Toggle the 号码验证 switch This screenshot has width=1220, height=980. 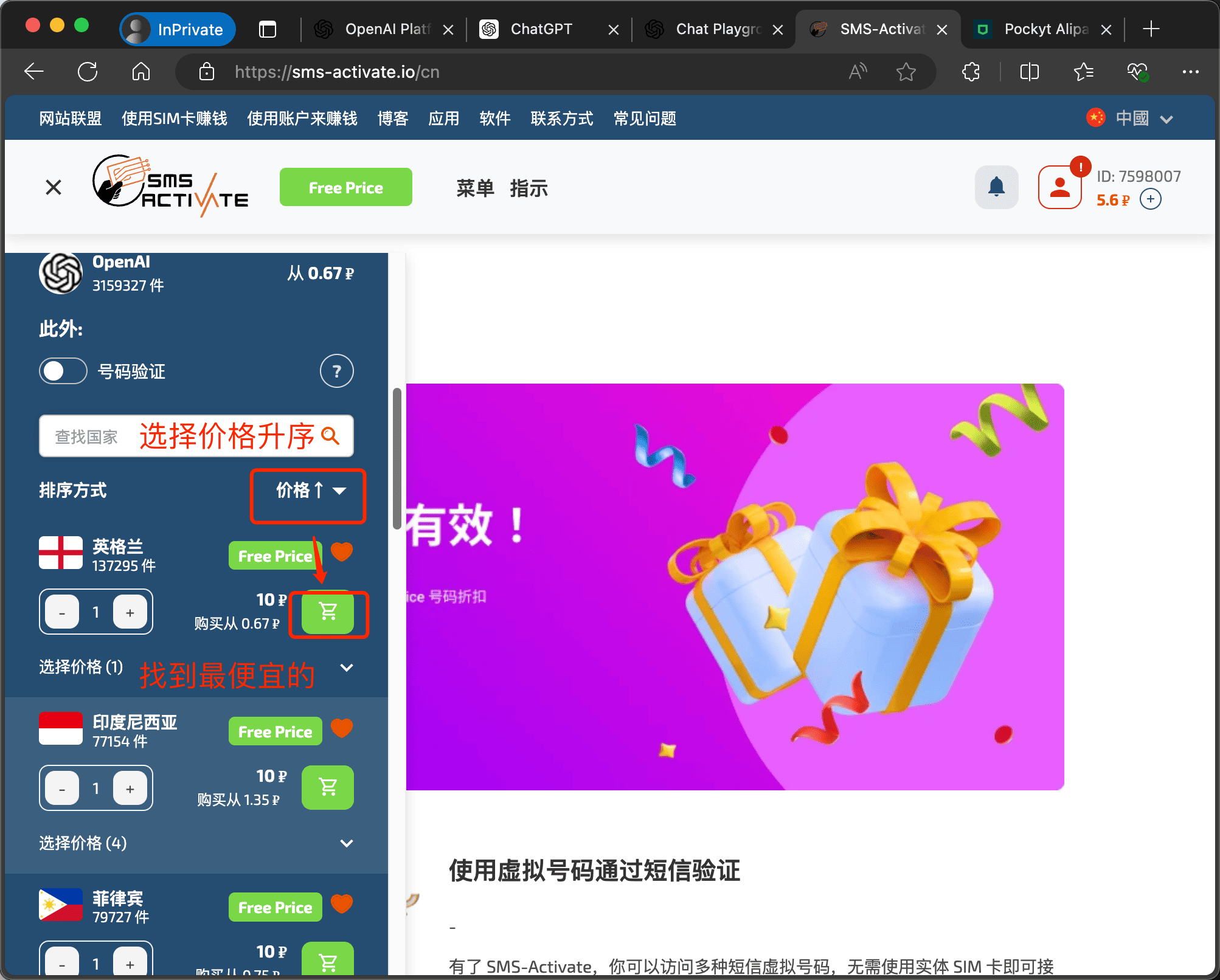coord(63,371)
